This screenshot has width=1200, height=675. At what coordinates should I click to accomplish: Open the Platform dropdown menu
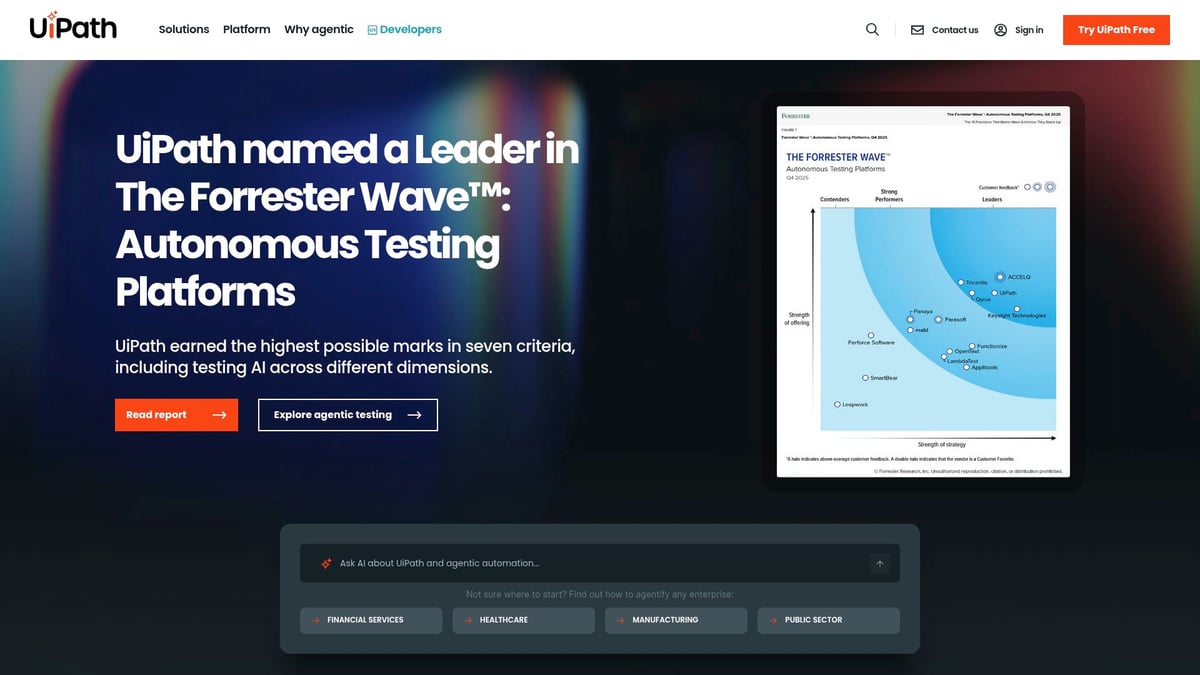(x=246, y=29)
